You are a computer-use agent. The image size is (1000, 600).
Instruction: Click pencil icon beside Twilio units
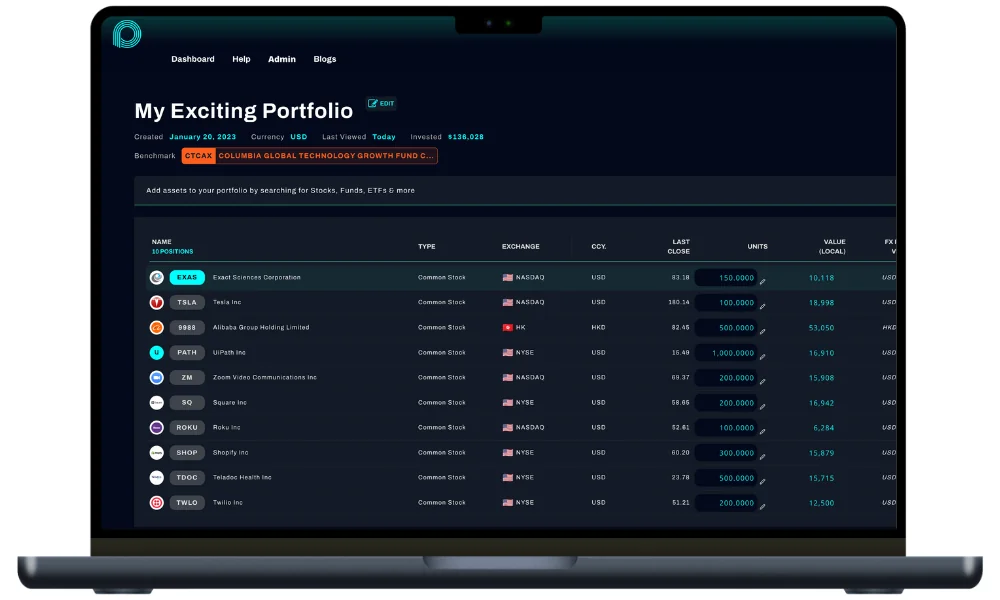pos(762,506)
